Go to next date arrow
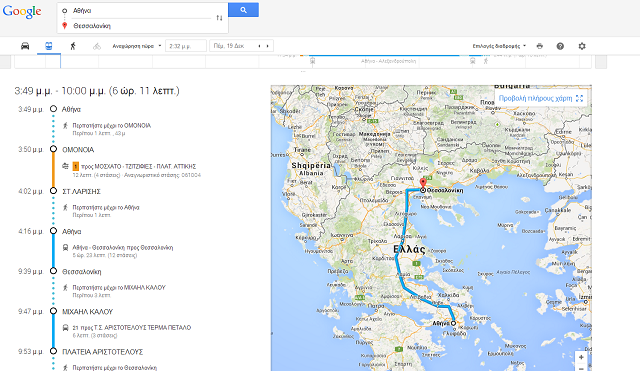The width and height of the screenshot is (640, 371). tap(267, 46)
